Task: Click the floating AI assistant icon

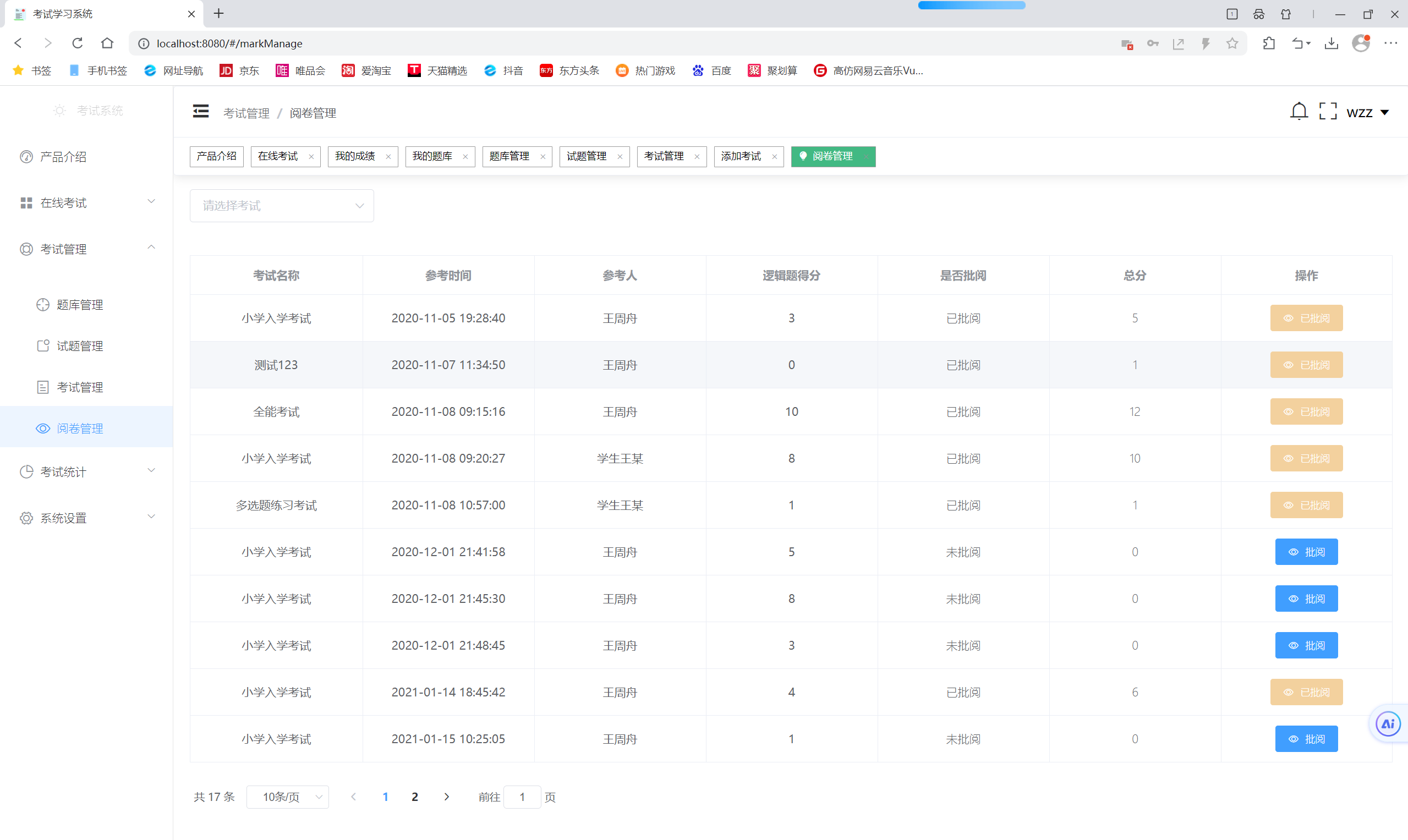Action: pyautogui.click(x=1388, y=723)
